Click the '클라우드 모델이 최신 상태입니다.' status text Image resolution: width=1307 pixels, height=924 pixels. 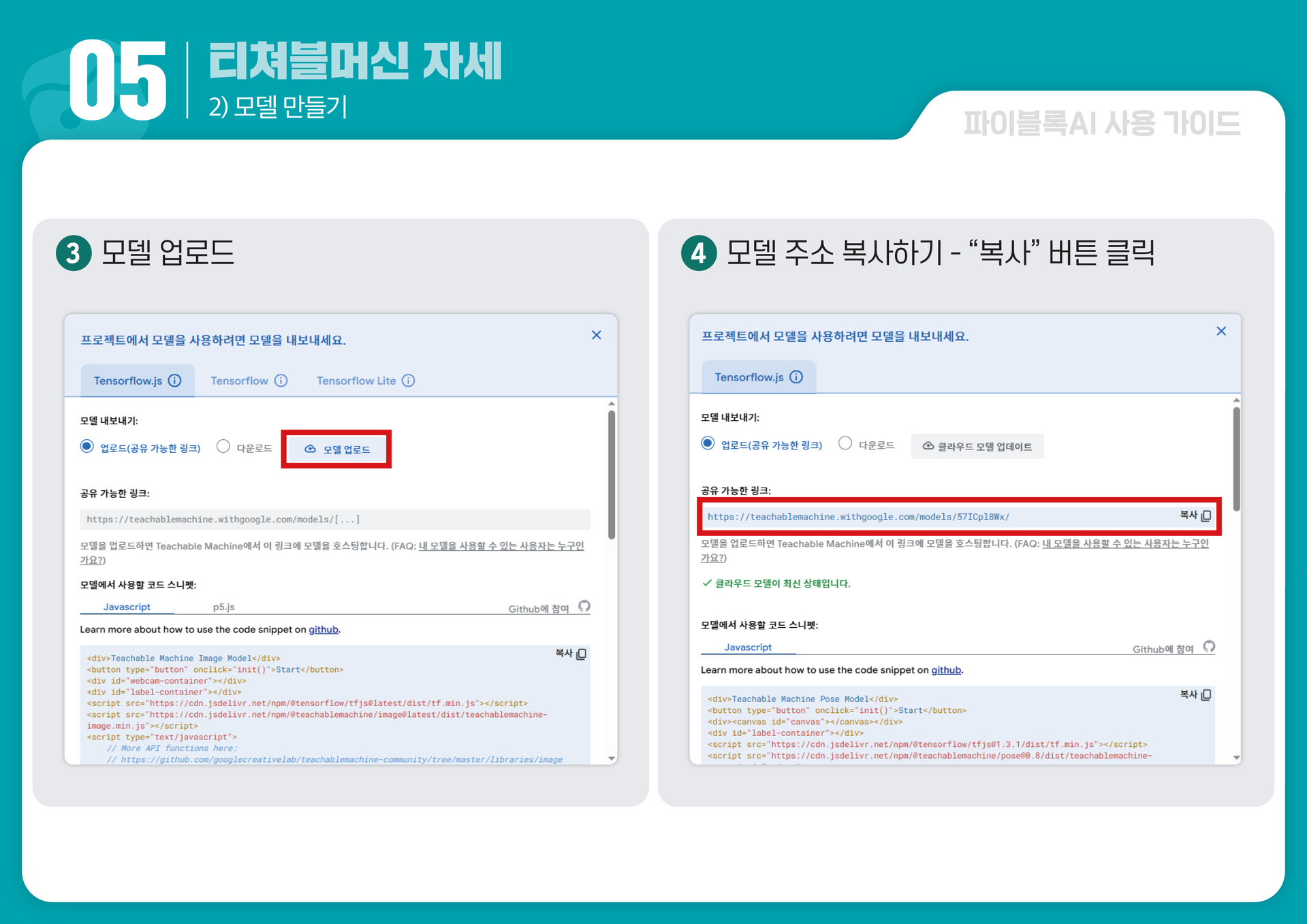(783, 584)
